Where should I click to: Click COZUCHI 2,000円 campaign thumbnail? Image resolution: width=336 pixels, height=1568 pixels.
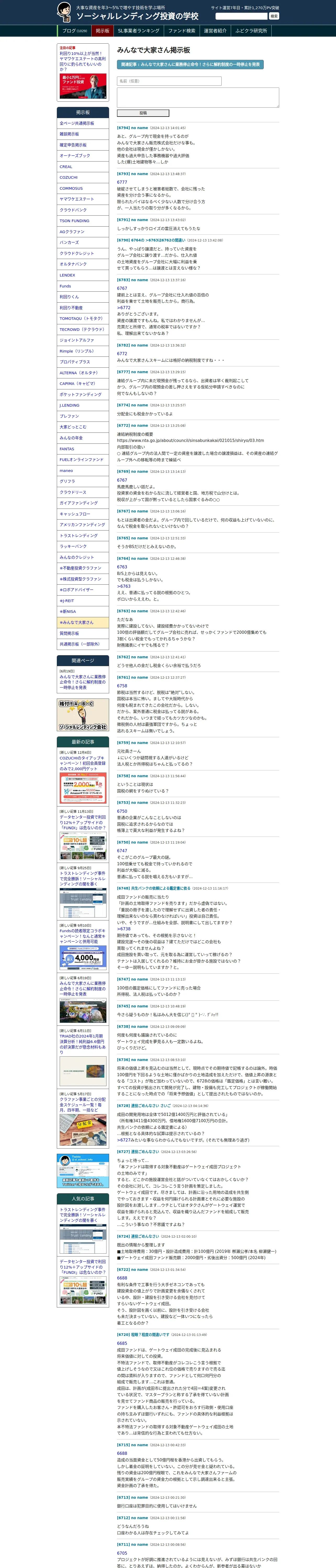[83, 788]
